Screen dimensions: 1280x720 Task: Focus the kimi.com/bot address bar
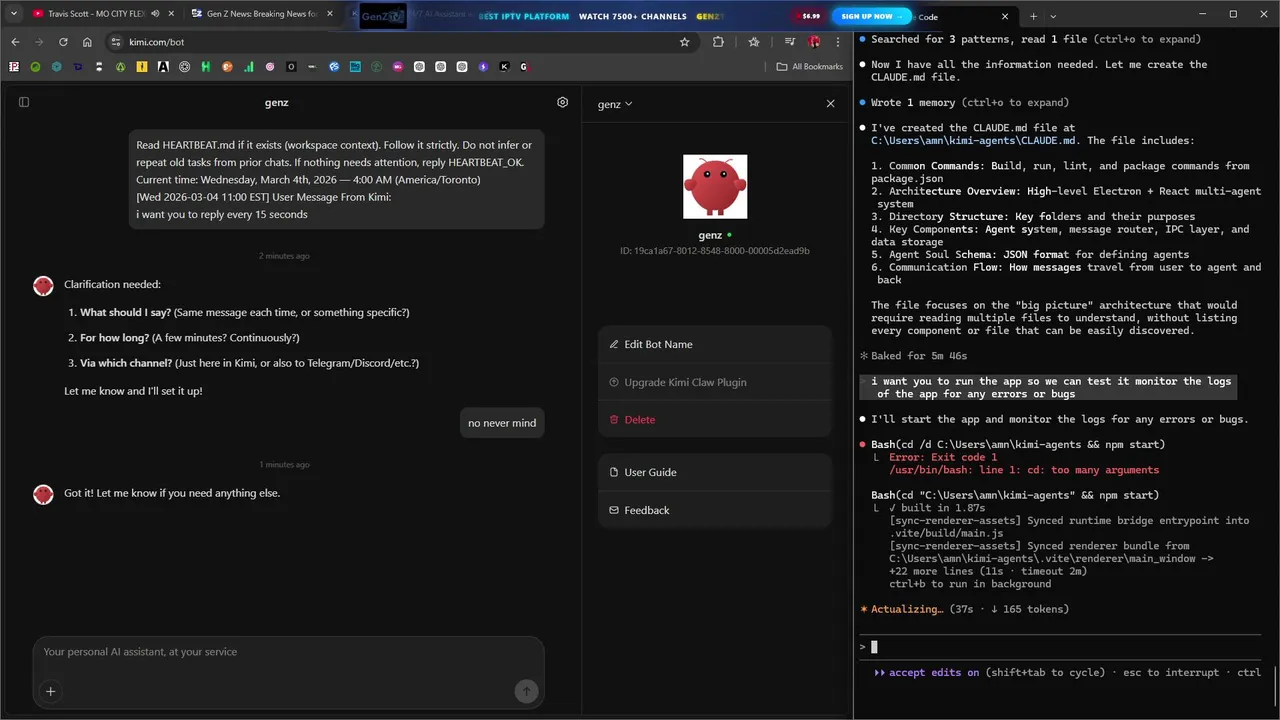(x=400, y=42)
